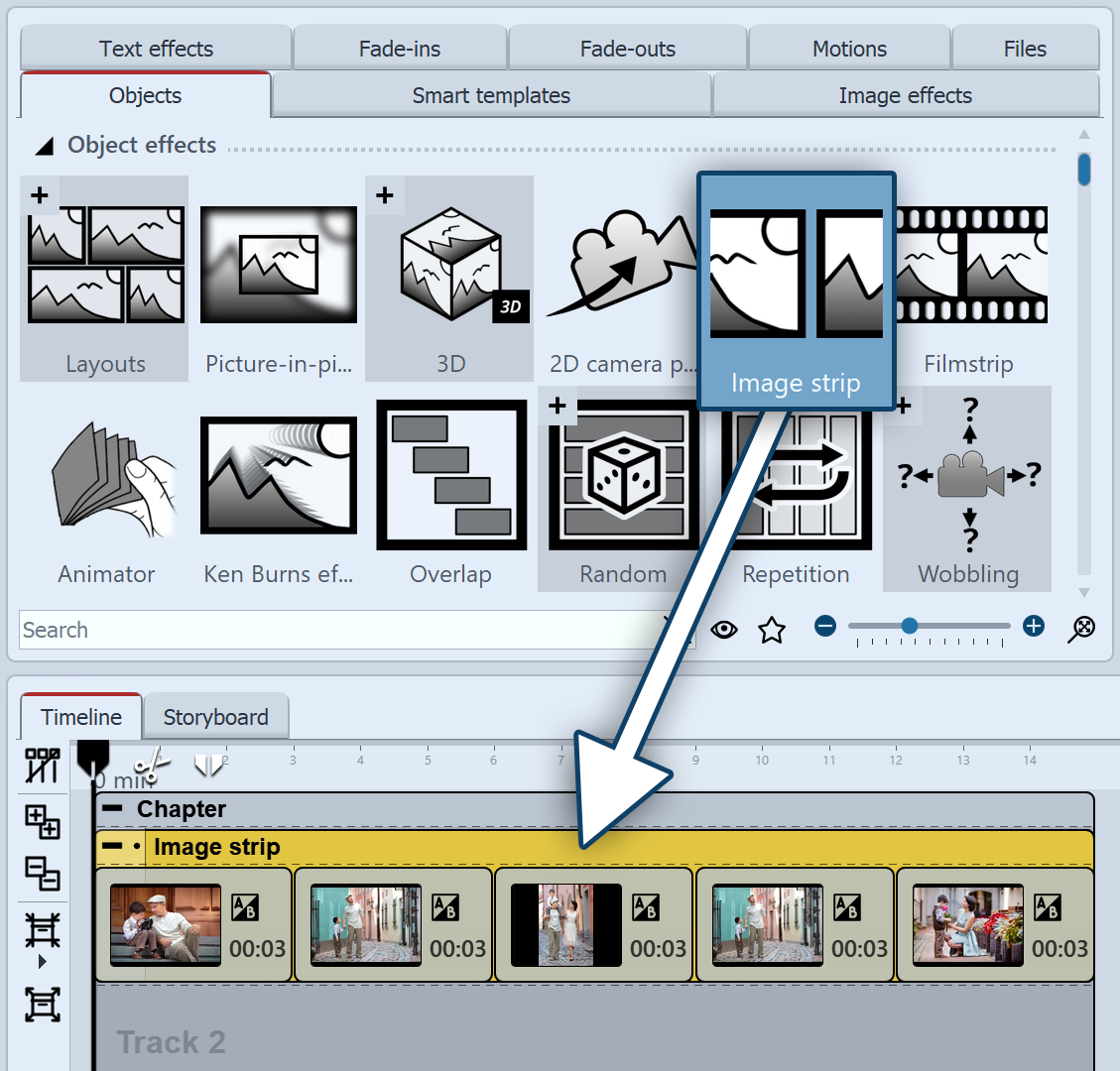Click the plus button to enlarge effect thumbnails
Screen dimensions: 1120x1071
[x=1034, y=625]
